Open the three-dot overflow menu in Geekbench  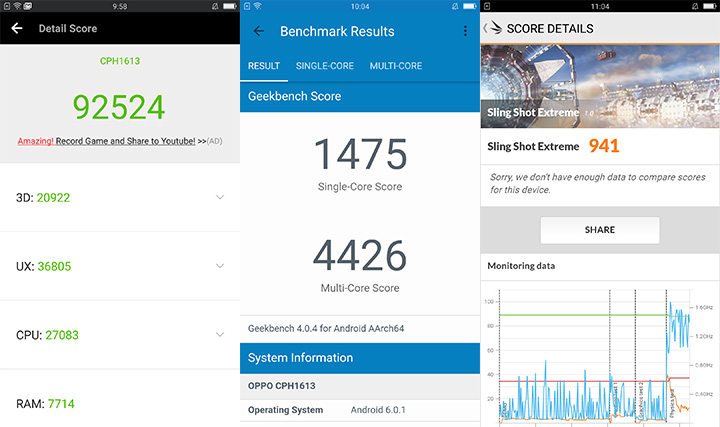click(465, 31)
